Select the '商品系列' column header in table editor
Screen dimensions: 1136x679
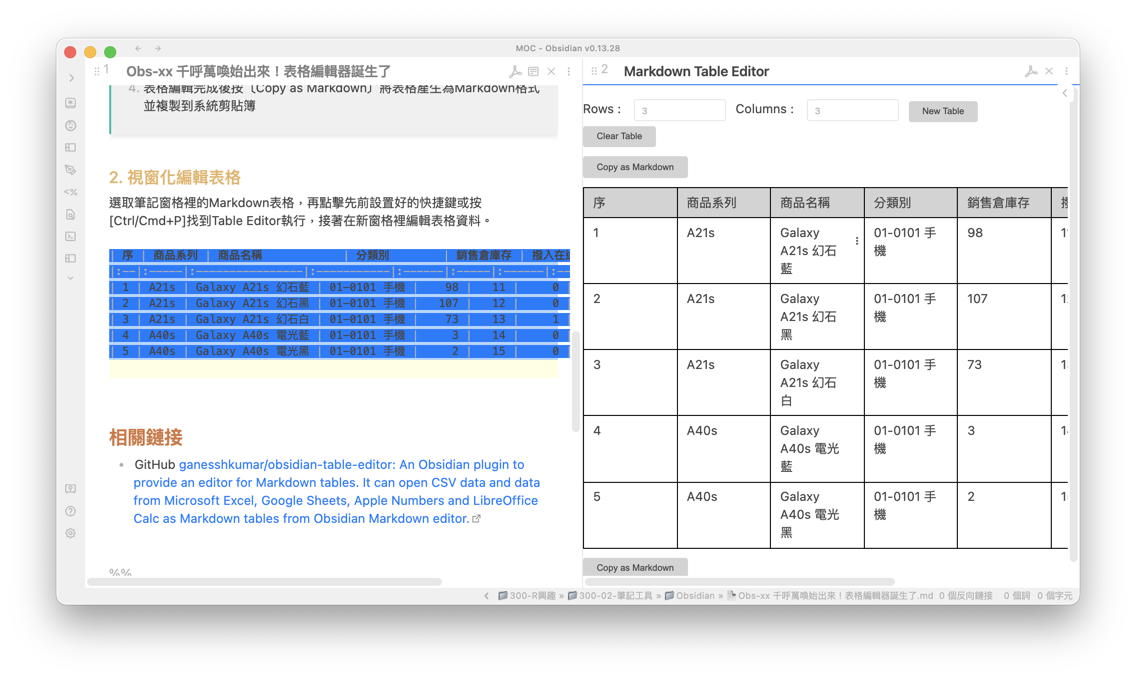click(x=724, y=203)
